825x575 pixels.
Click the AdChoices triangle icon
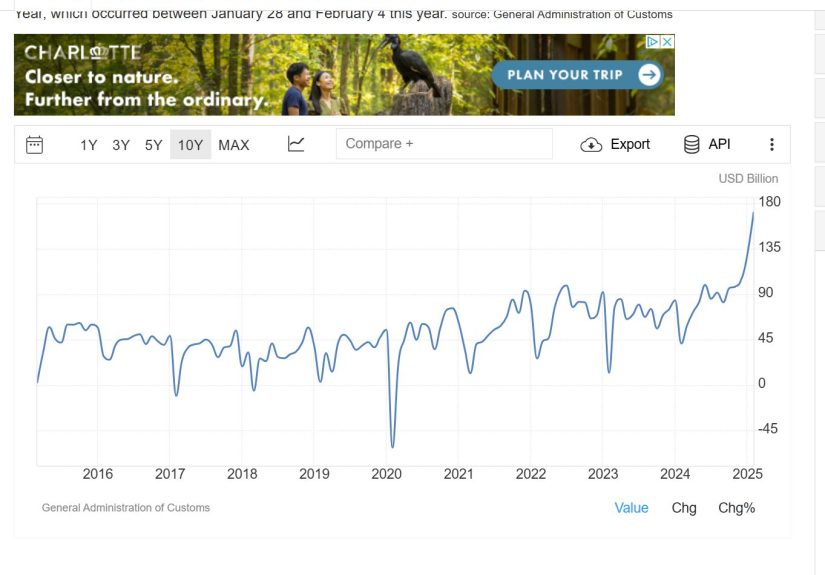point(653,42)
